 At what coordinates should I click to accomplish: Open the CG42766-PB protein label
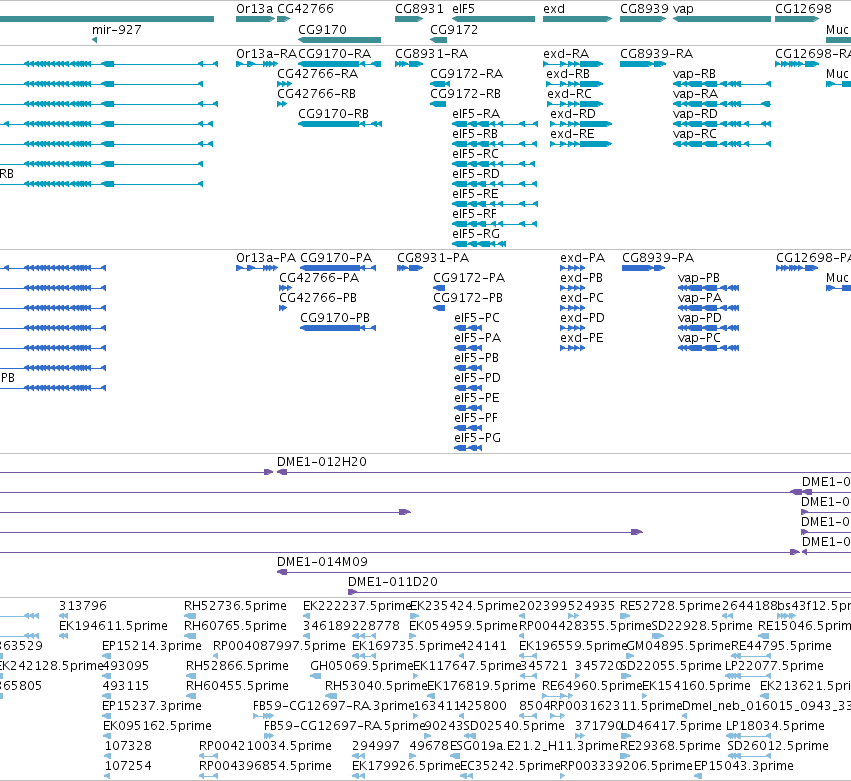pos(318,298)
